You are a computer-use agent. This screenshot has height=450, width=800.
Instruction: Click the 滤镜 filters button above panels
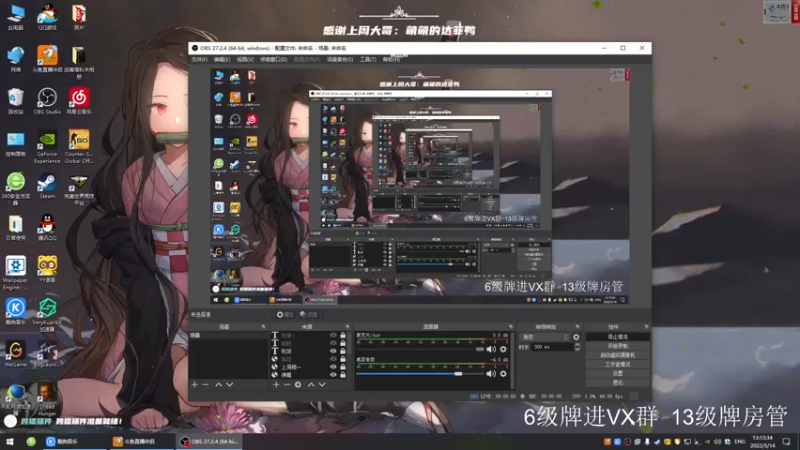(309, 315)
